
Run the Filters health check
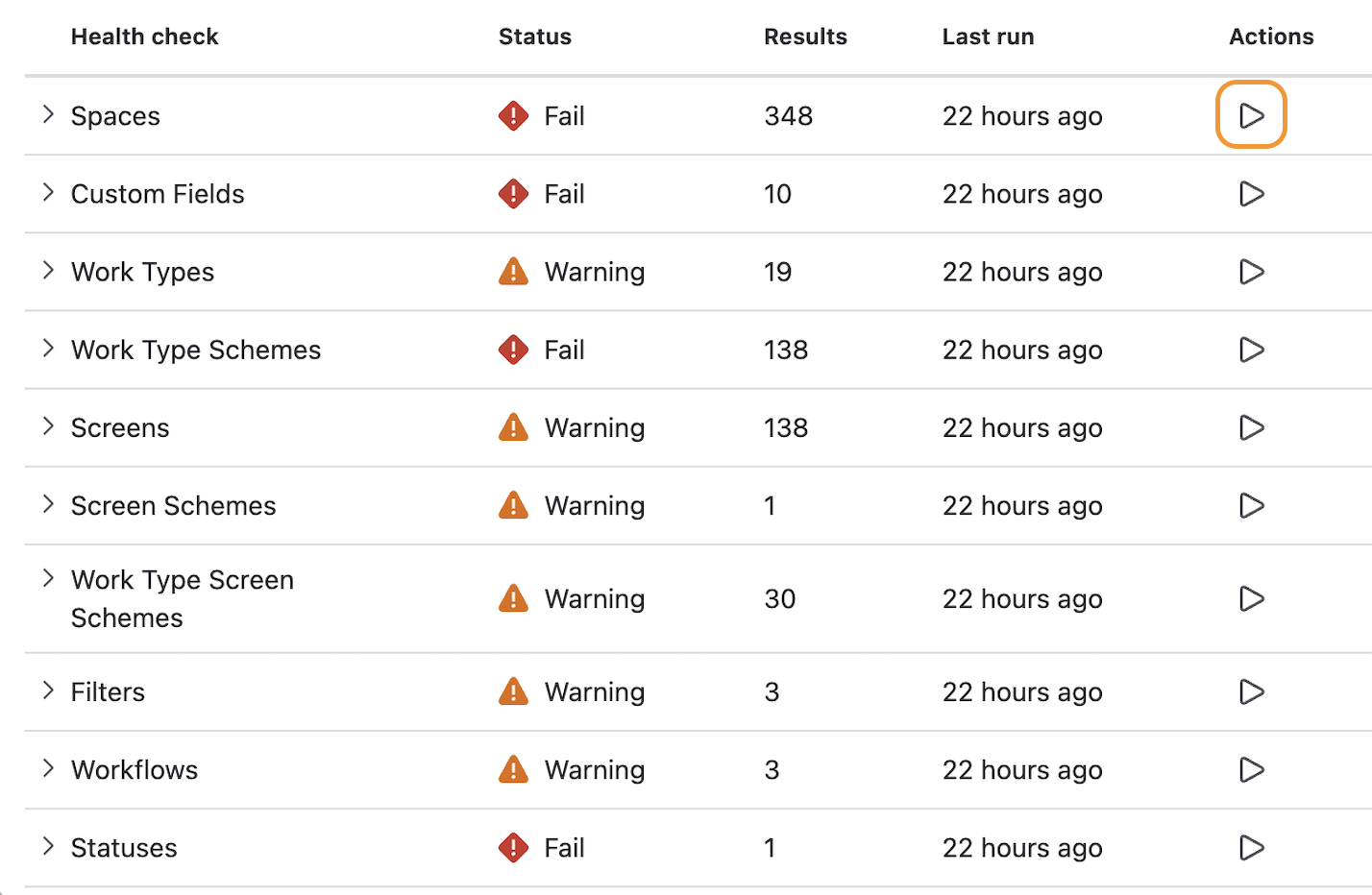pyautogui.click(x=1251, y=691)
